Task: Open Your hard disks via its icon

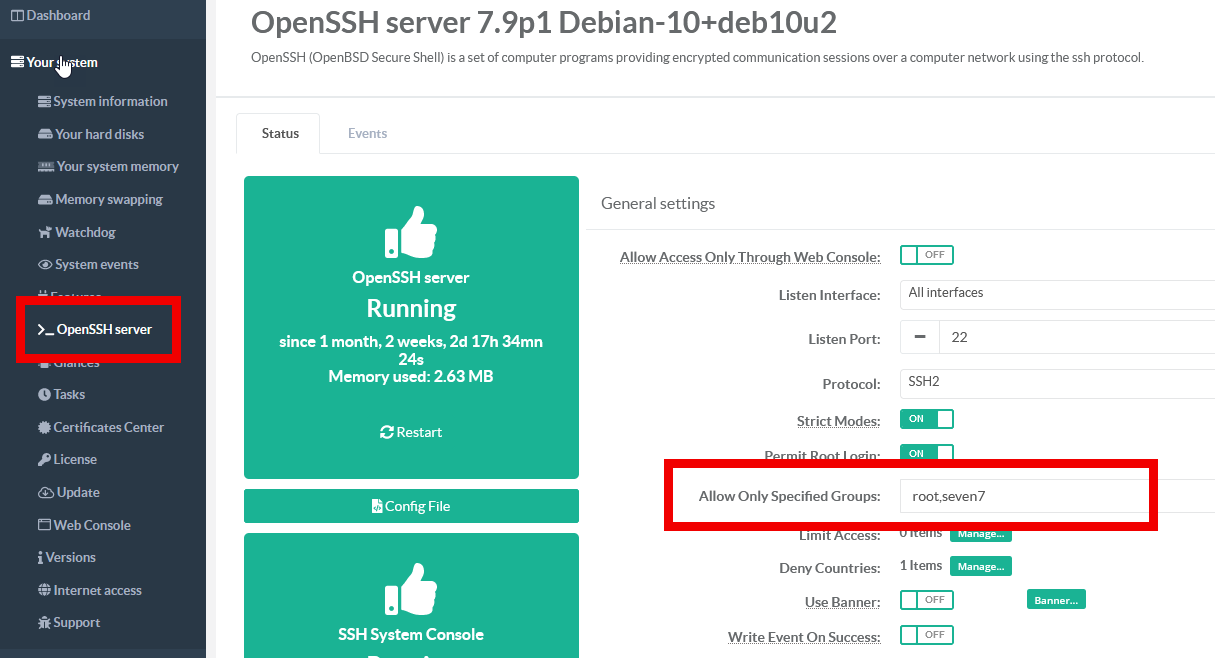Action: coord(45,134)
